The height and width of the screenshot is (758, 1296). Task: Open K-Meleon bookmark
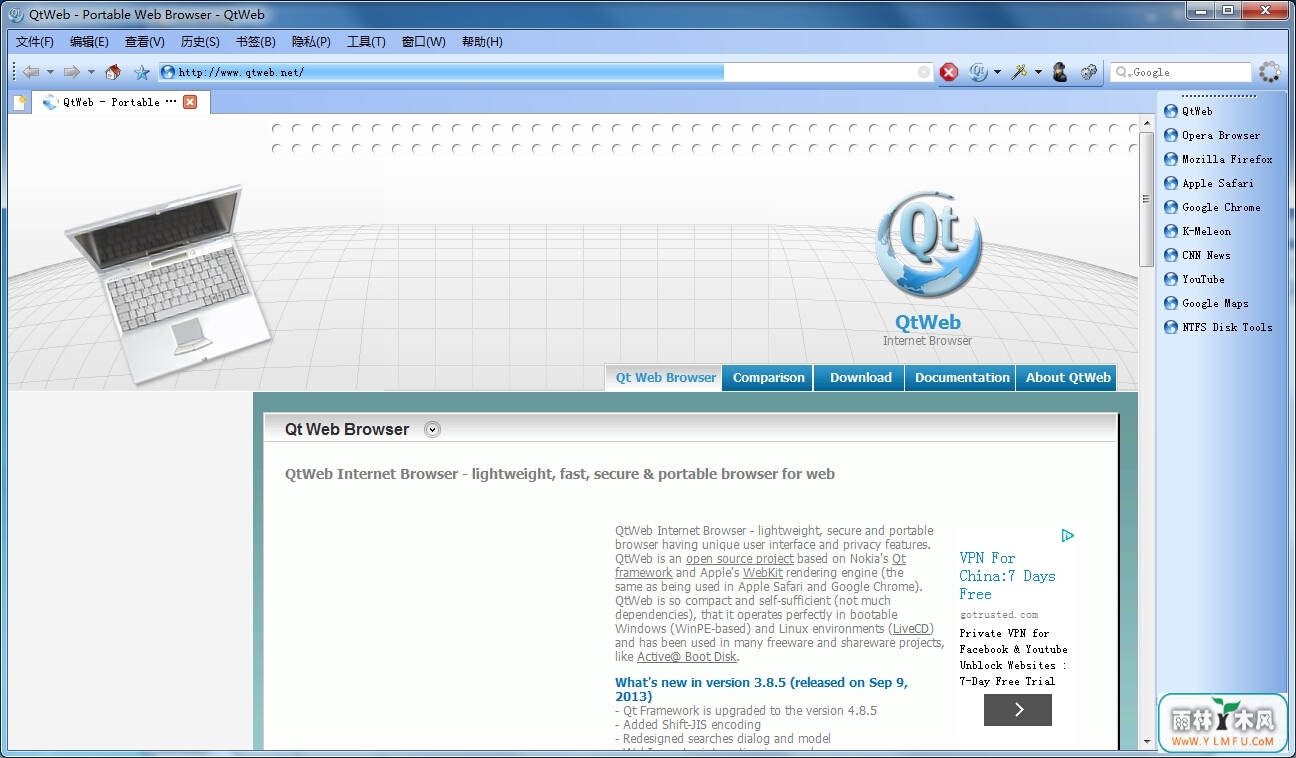[x=1198, y=231]
